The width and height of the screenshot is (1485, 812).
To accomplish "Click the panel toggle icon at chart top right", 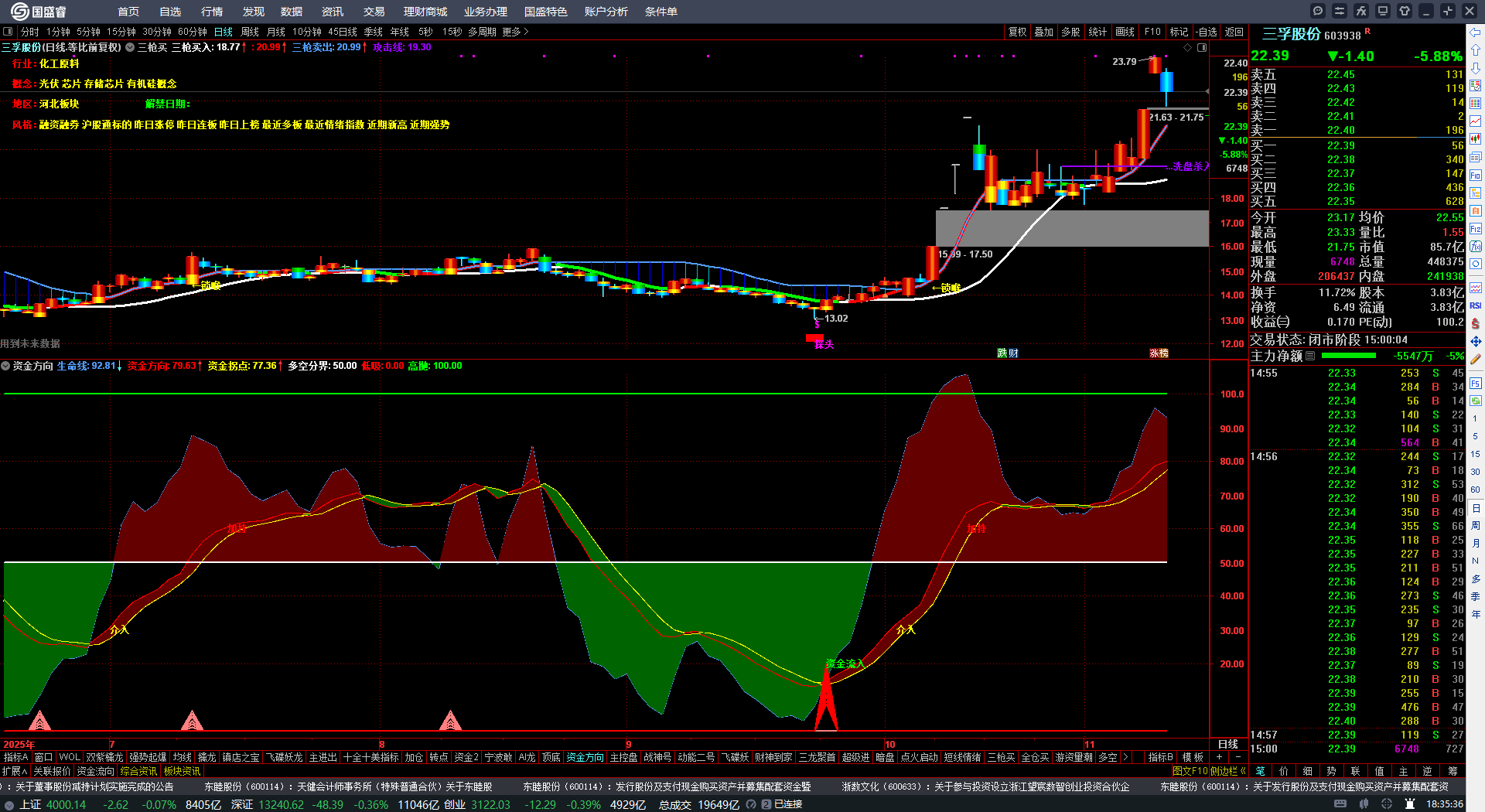I will [x=1202, y=47].
